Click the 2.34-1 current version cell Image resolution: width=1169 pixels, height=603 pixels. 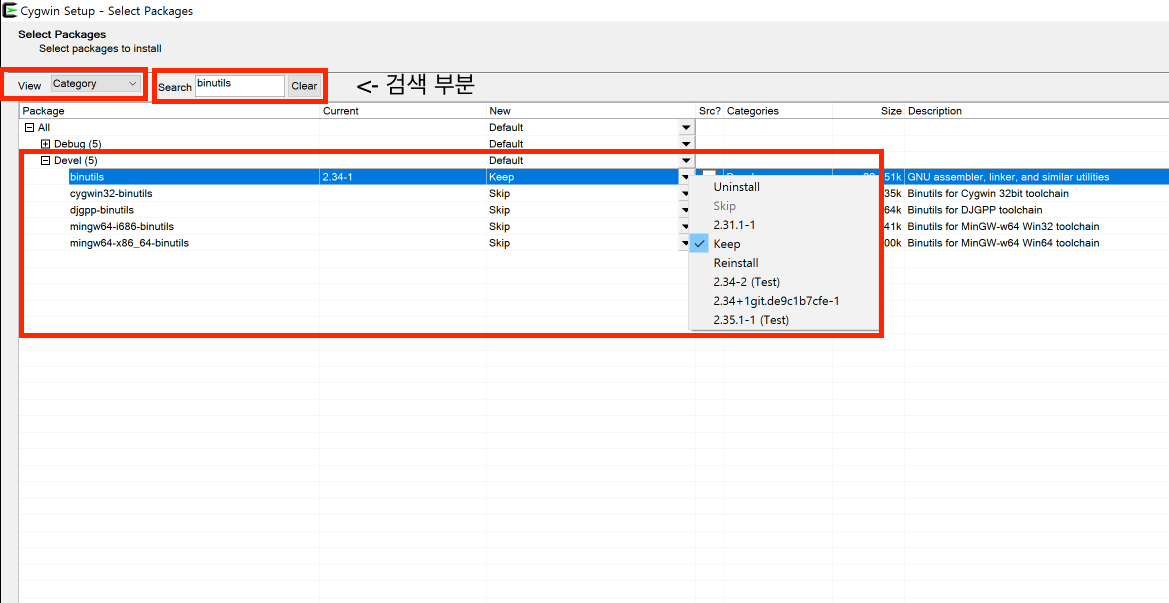click(340, 177)
